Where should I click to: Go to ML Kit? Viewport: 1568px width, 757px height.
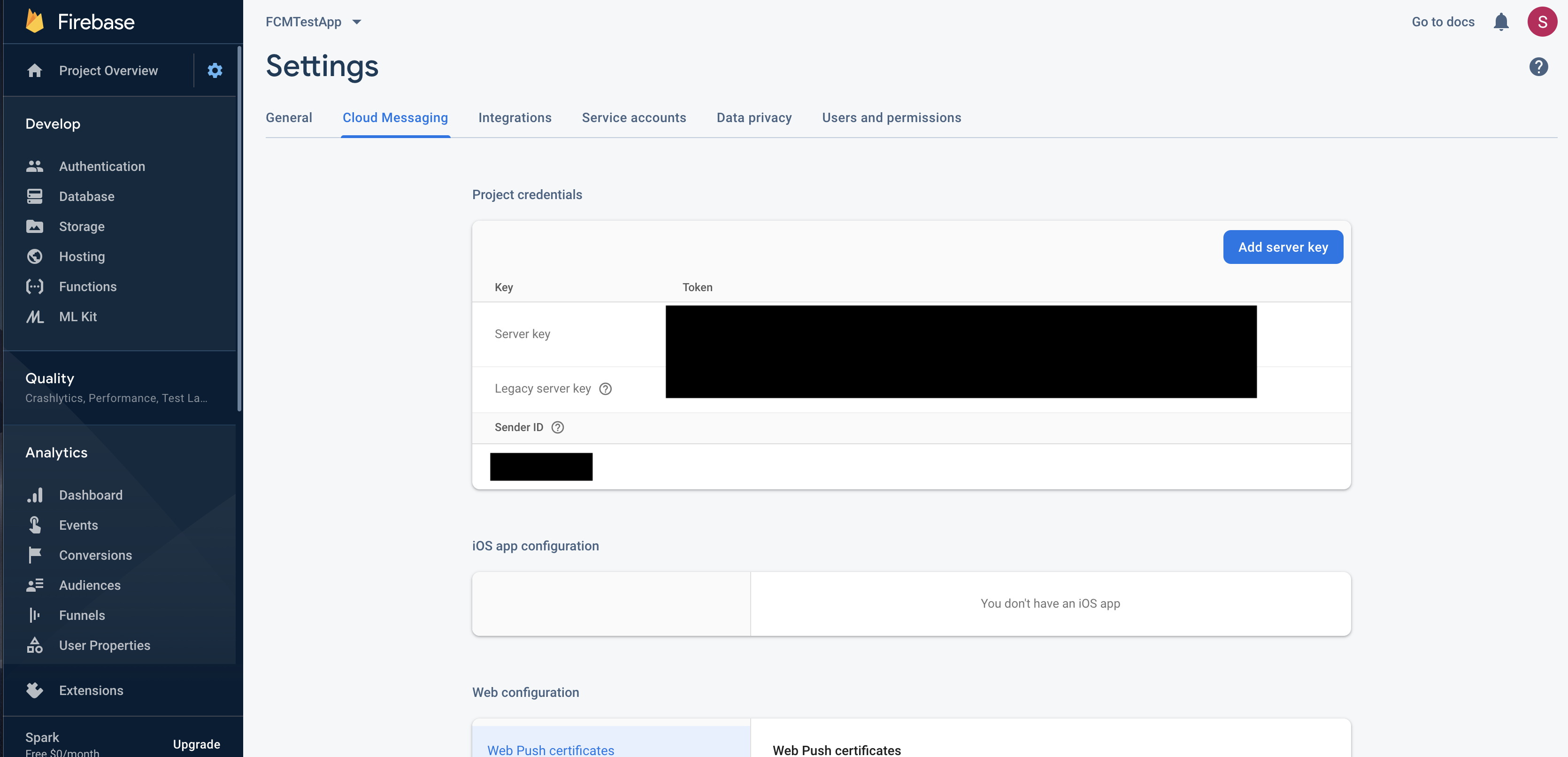(78, 317)
